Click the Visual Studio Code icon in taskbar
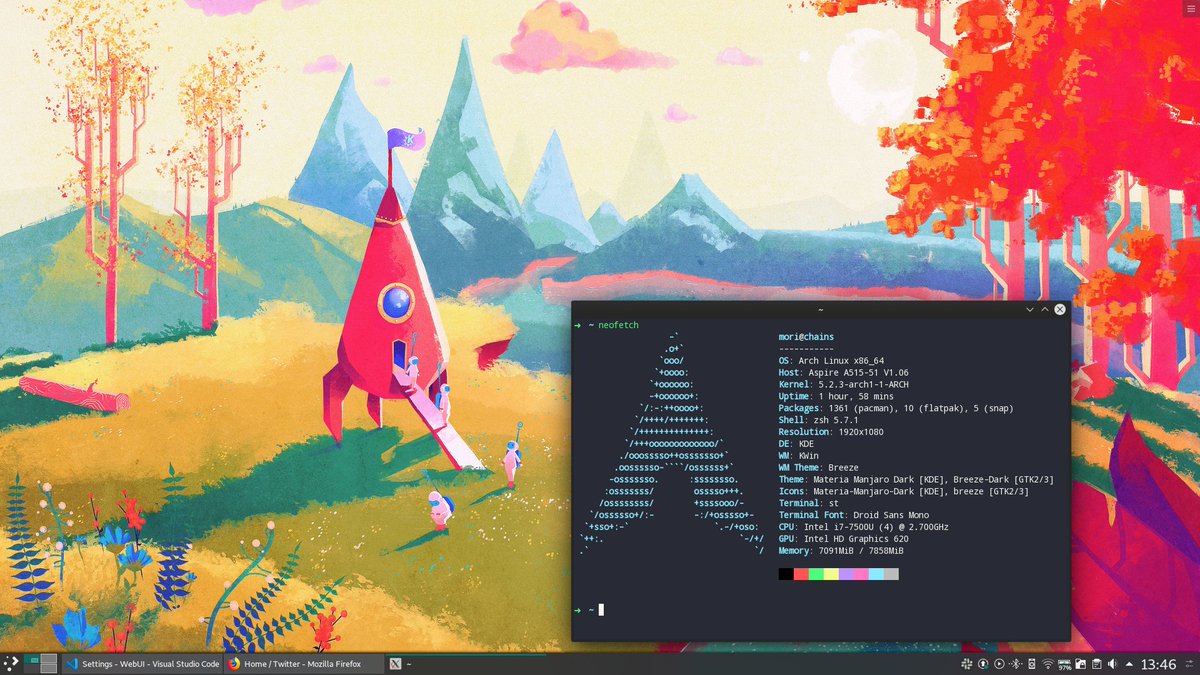This screenshot has width=1200, height=675. 71,664
